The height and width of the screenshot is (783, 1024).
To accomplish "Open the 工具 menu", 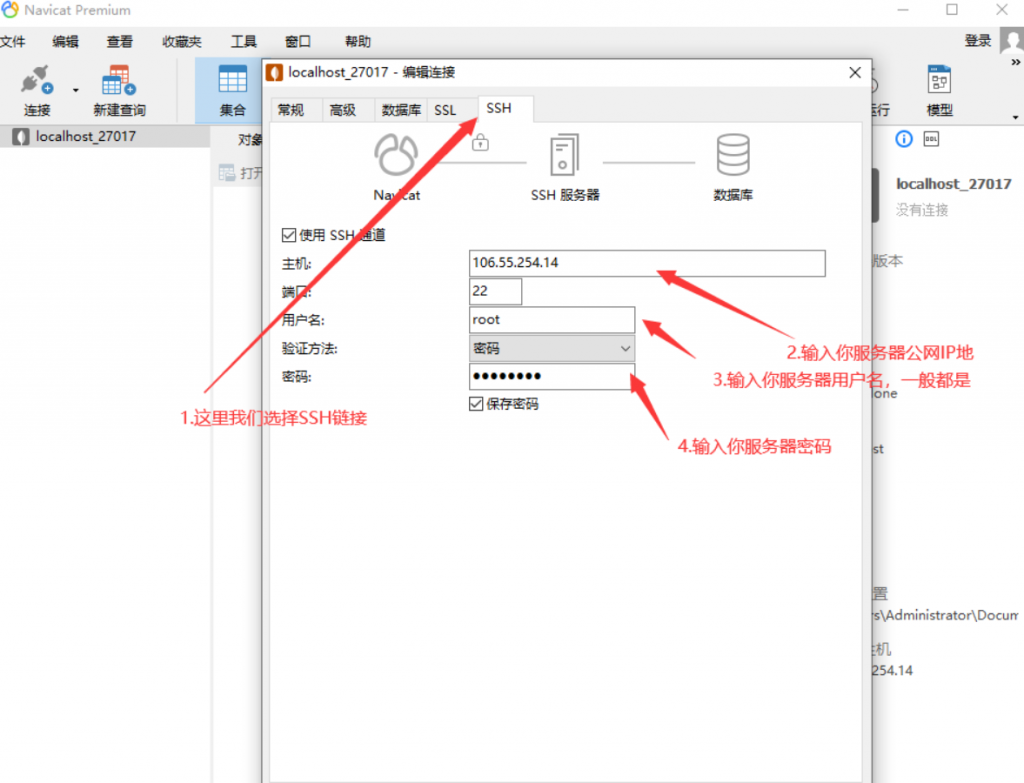I will point(243,41).
